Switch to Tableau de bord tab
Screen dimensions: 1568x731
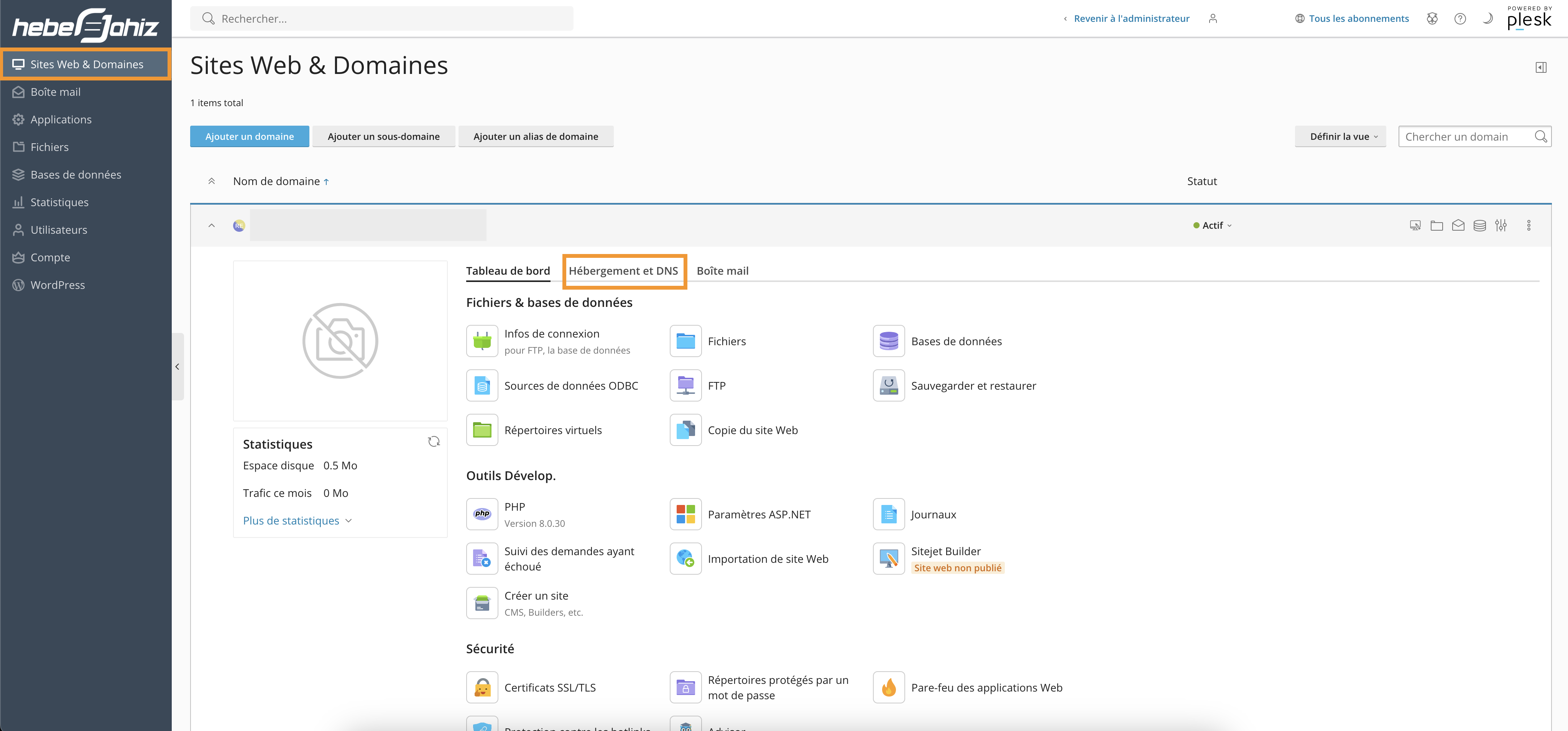[x=508, y=271]
